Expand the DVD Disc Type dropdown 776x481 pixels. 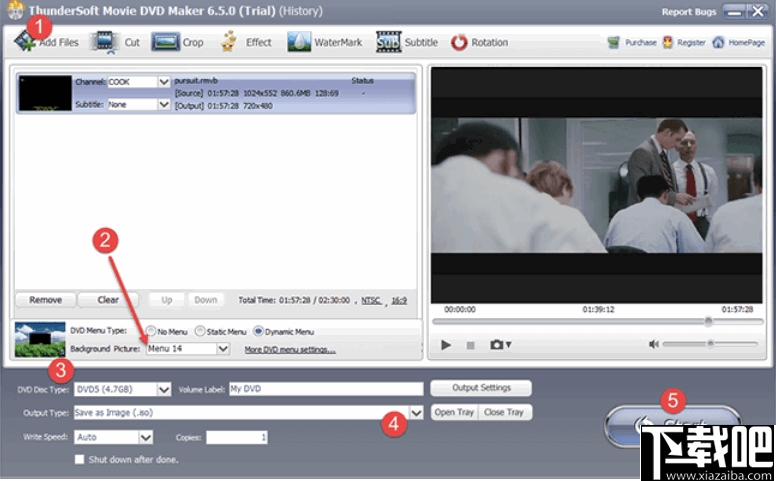coord(164,389)
